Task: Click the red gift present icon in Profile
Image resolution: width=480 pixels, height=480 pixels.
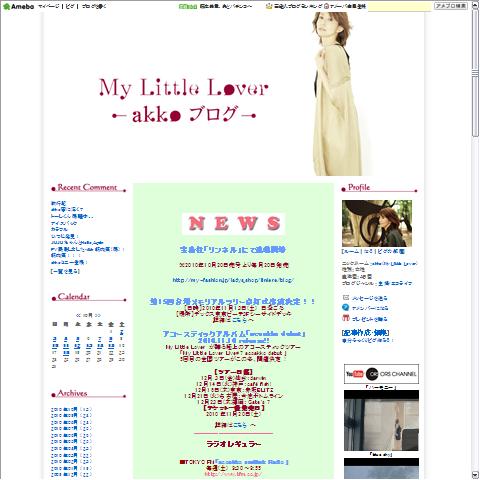Action: tap(346, 318)
